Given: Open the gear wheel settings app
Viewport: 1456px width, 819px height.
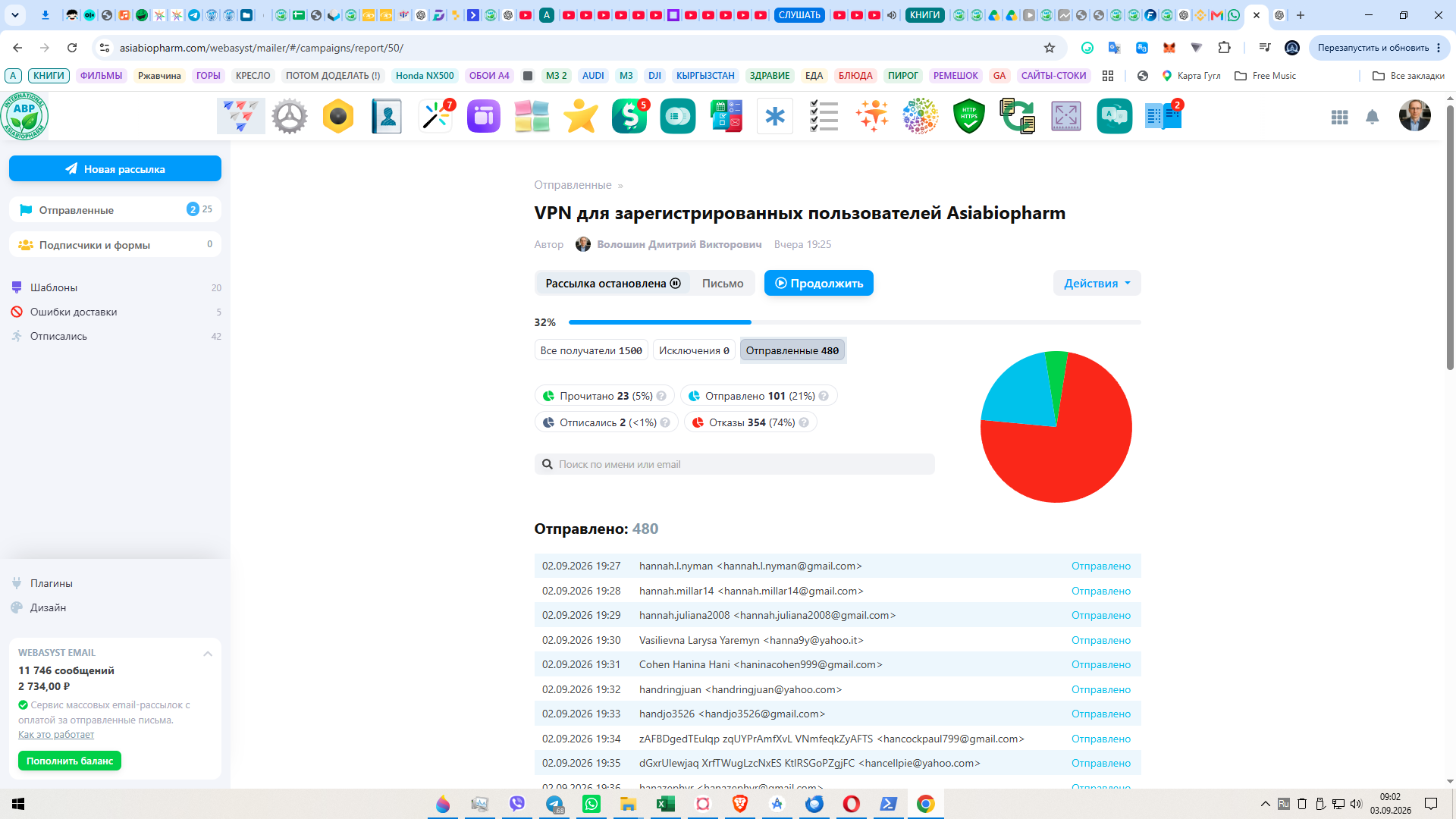Looking at the screenshot, I should pyautogui.click(x=290, y=116).
